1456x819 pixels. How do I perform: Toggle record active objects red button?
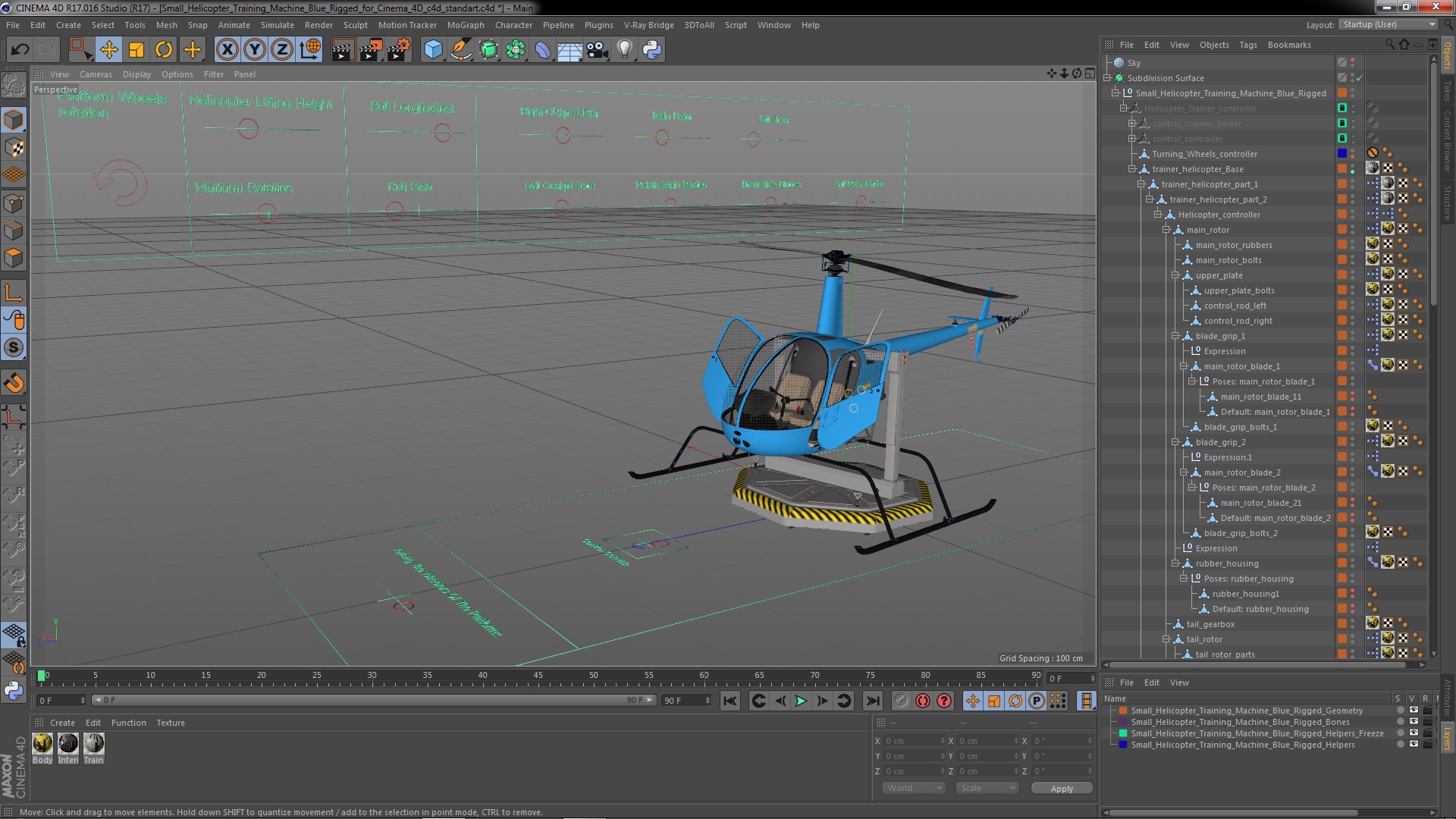pos(923,701)
